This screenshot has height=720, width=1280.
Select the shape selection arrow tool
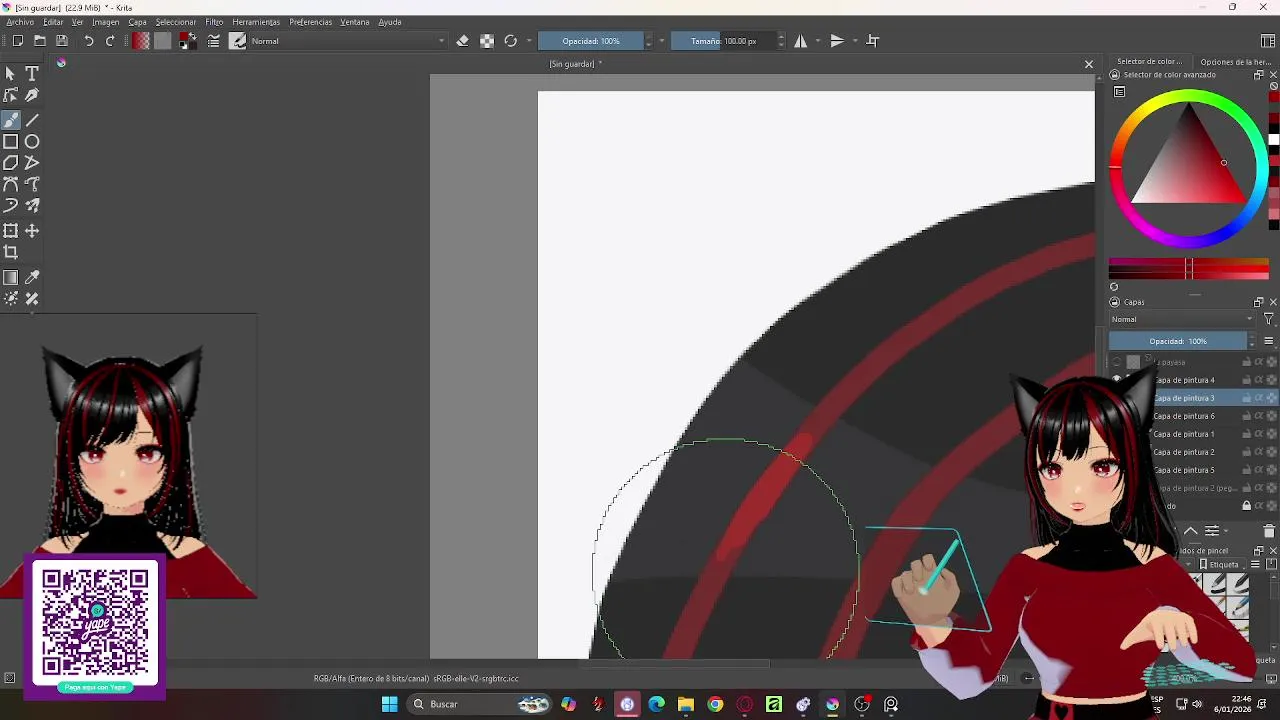click(10, 73)
